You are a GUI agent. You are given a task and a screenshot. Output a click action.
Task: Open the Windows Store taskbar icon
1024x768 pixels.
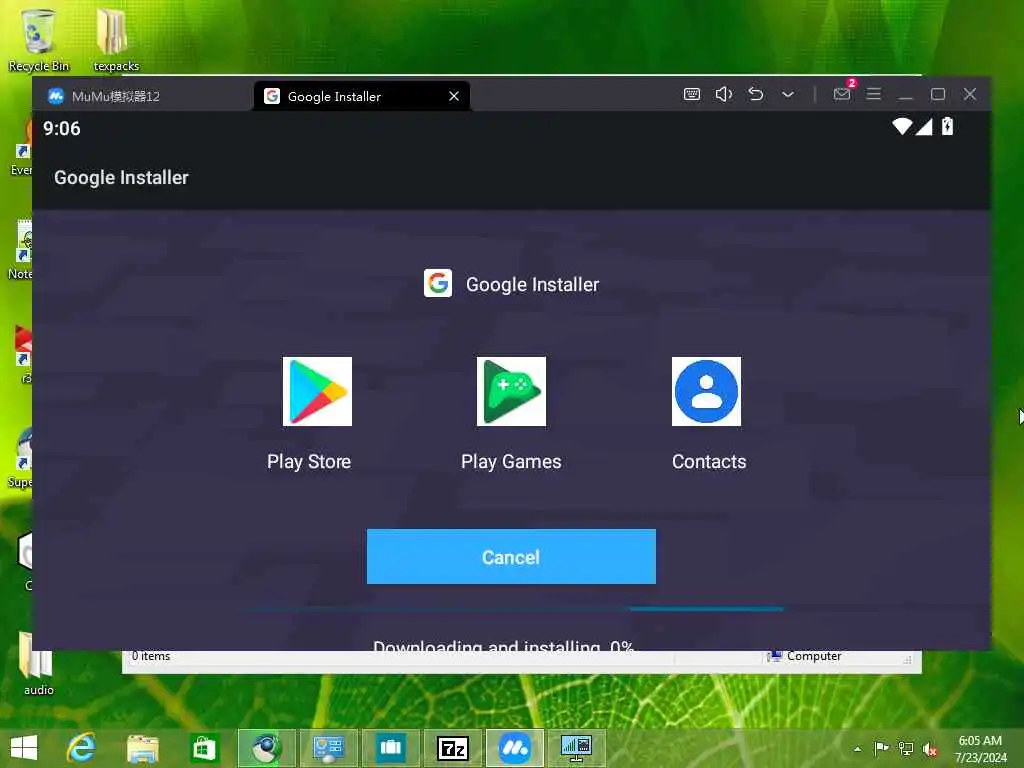coord(204,748)
